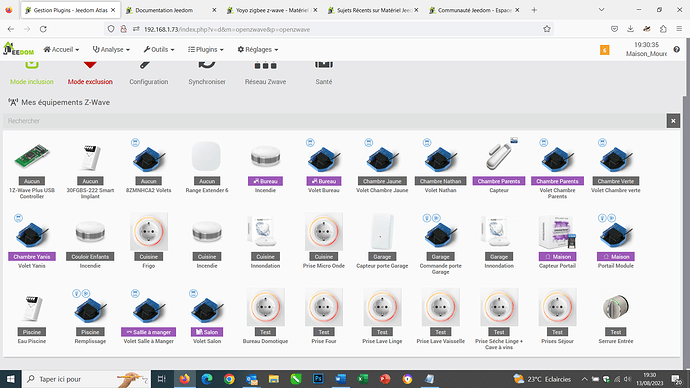Image resolution: width=690 pixels, height=388 pixels.
Task: Open the Capteur Portail device
Action: coord(557,242)
